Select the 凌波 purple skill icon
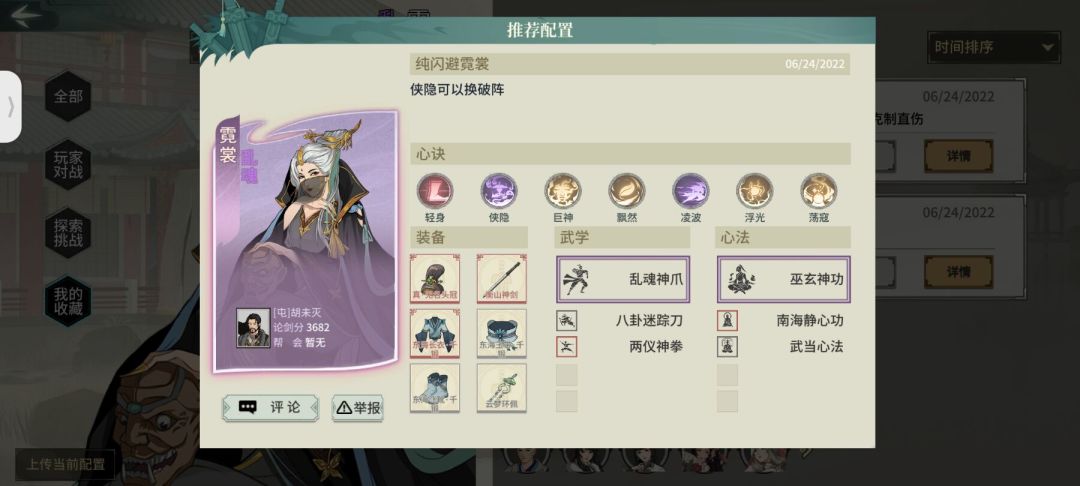The width and height of the screenshot is (1080, 486). pos(691,191)
